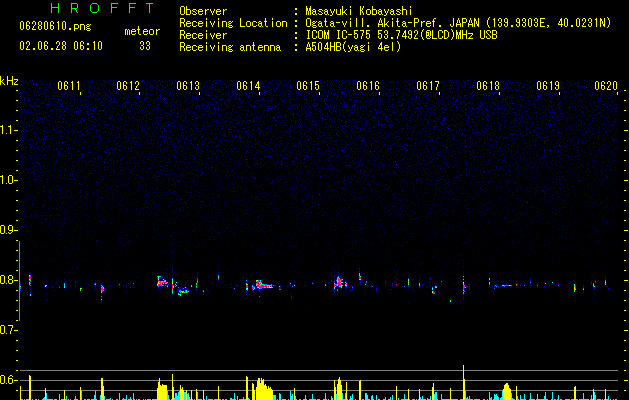Click the antenna value A504HB(yagi 4el)
This screenshot has height=400, width=629.
click(x=353, y=47)
